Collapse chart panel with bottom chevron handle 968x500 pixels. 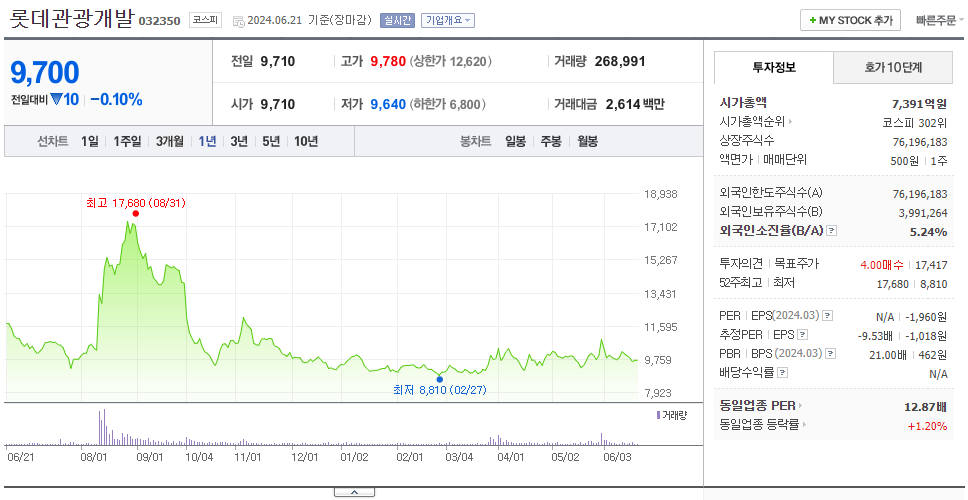(354, 492)
